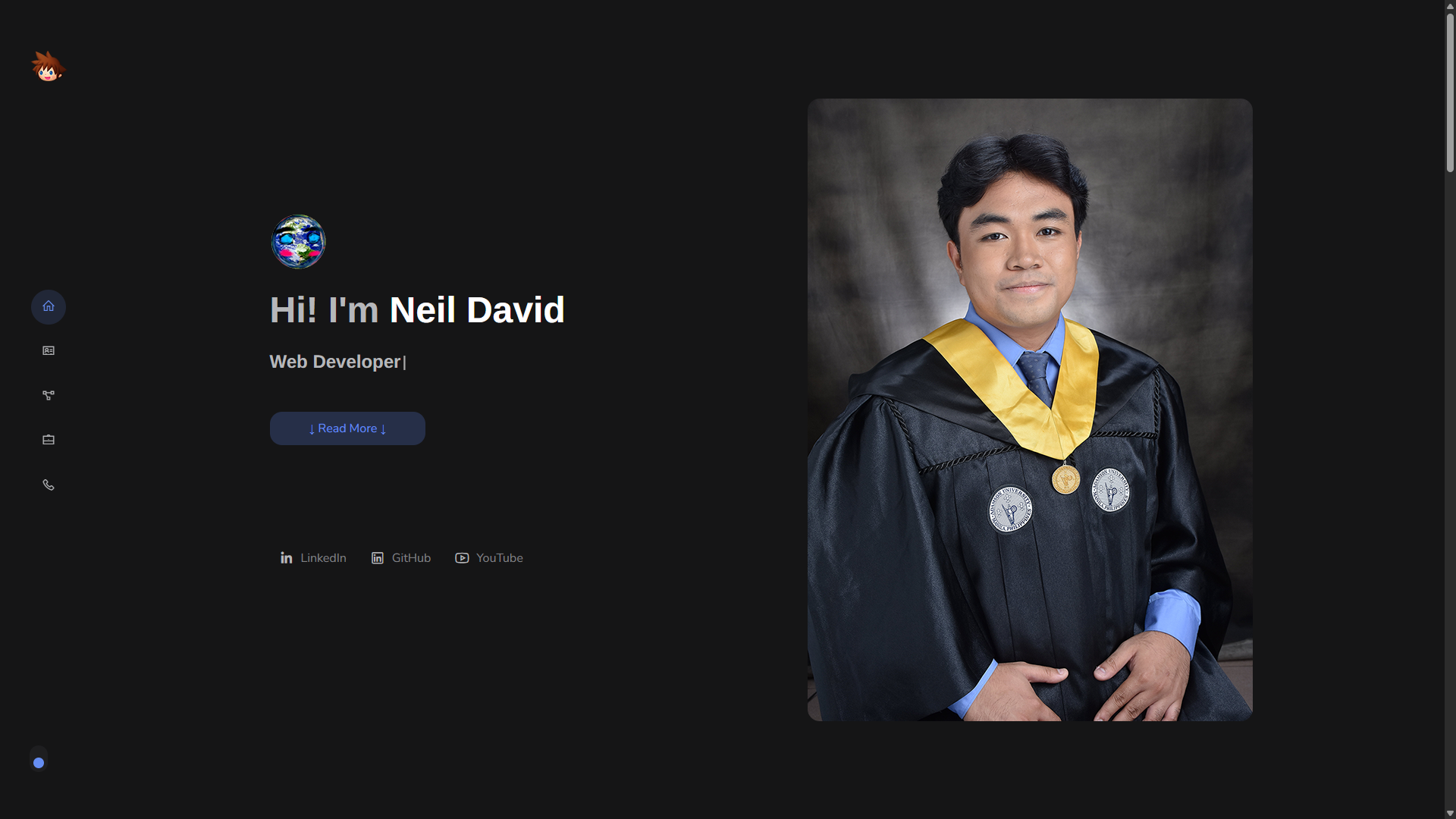The image size is (1456, 819).
Task: Open the briefcase portfolio sidebar icon
Action: pos(49,440)
